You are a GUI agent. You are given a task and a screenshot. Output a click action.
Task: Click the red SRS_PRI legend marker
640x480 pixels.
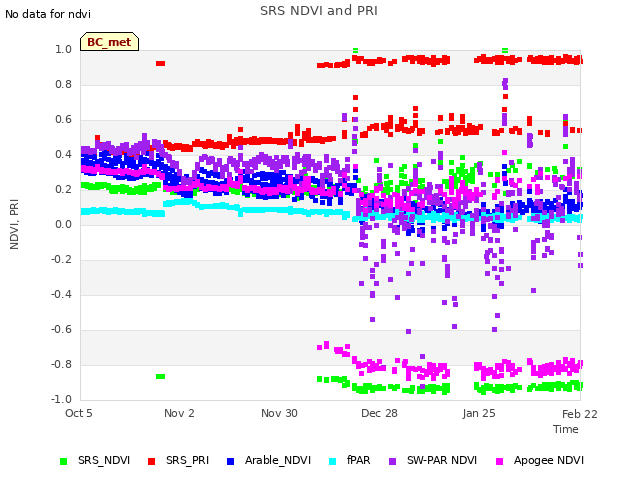pos(151,461)
